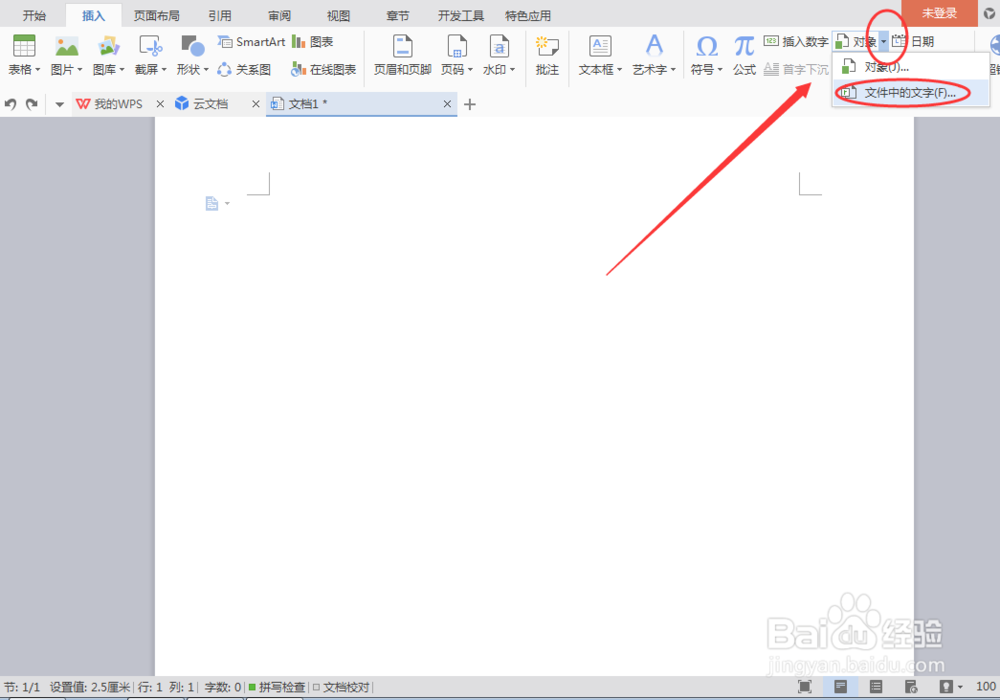Image resolution: width=1000 pixels, height=700 pixels.
Task: Click 插入数字 insert number
Action: pyautogui.click(x=796, y=42)
